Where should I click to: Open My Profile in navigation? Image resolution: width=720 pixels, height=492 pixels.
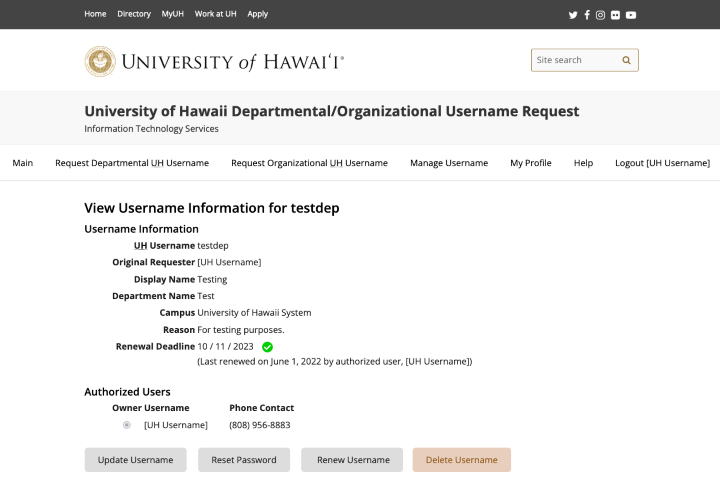531,163
